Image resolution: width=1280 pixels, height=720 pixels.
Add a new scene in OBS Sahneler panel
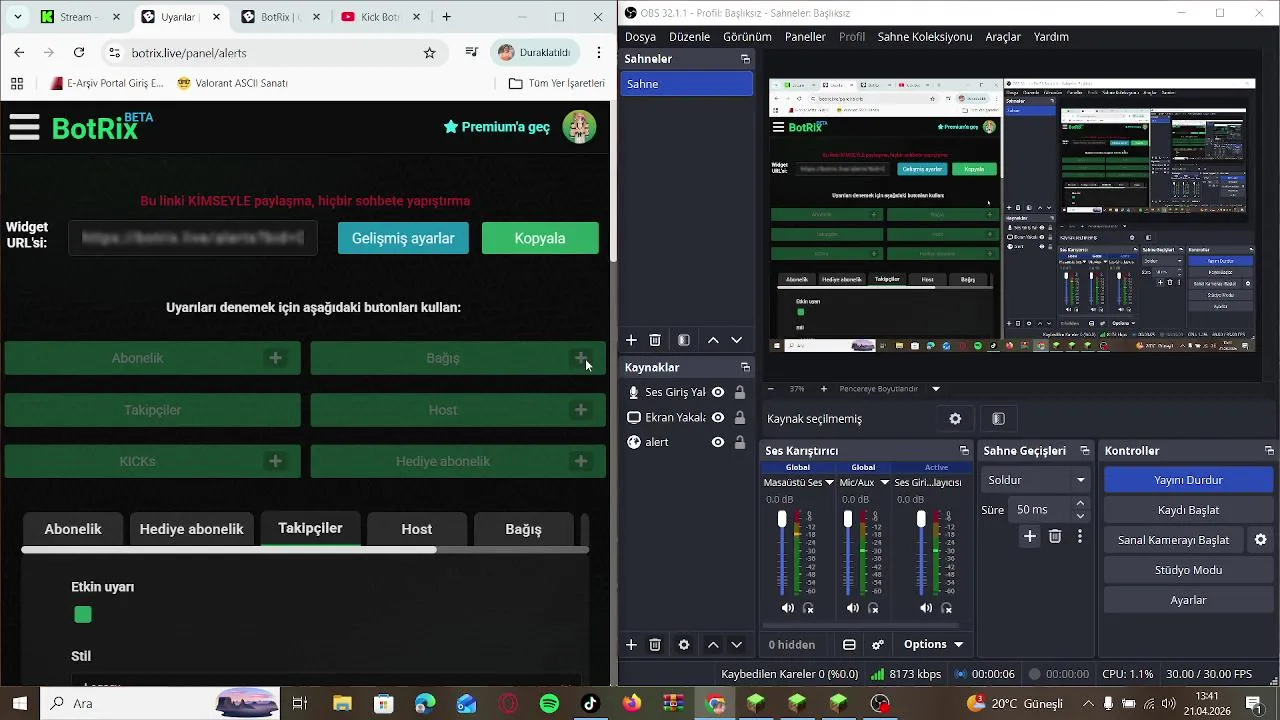[x=631, y=340]
